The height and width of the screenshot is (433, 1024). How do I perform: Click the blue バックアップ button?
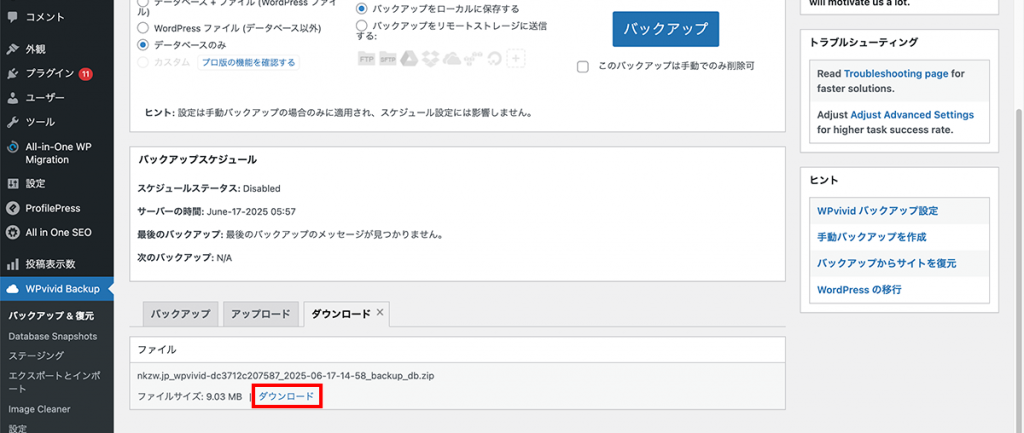(665, 28)
